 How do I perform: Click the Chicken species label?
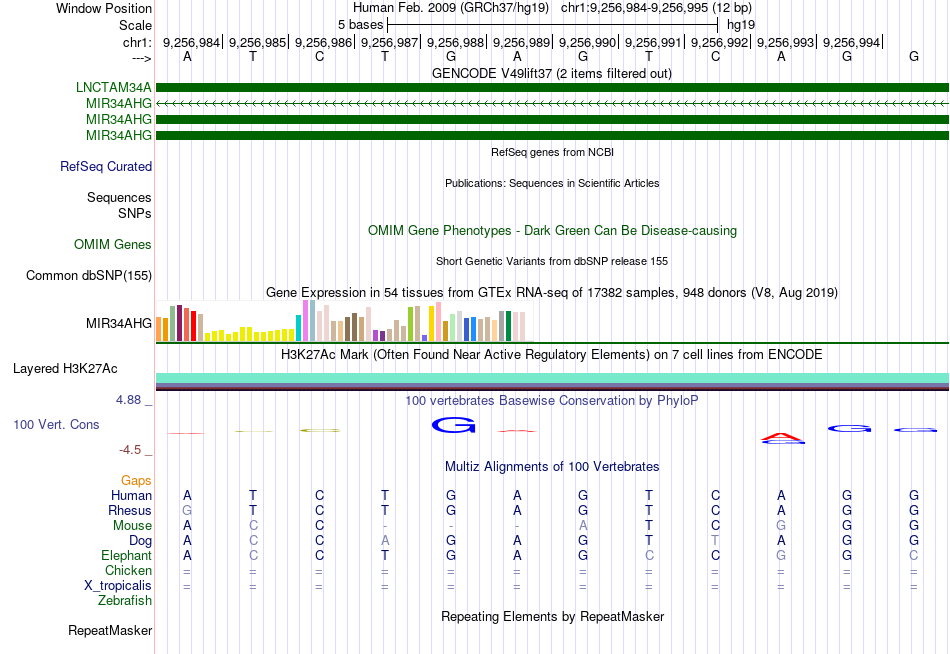[x=128, y=570]
